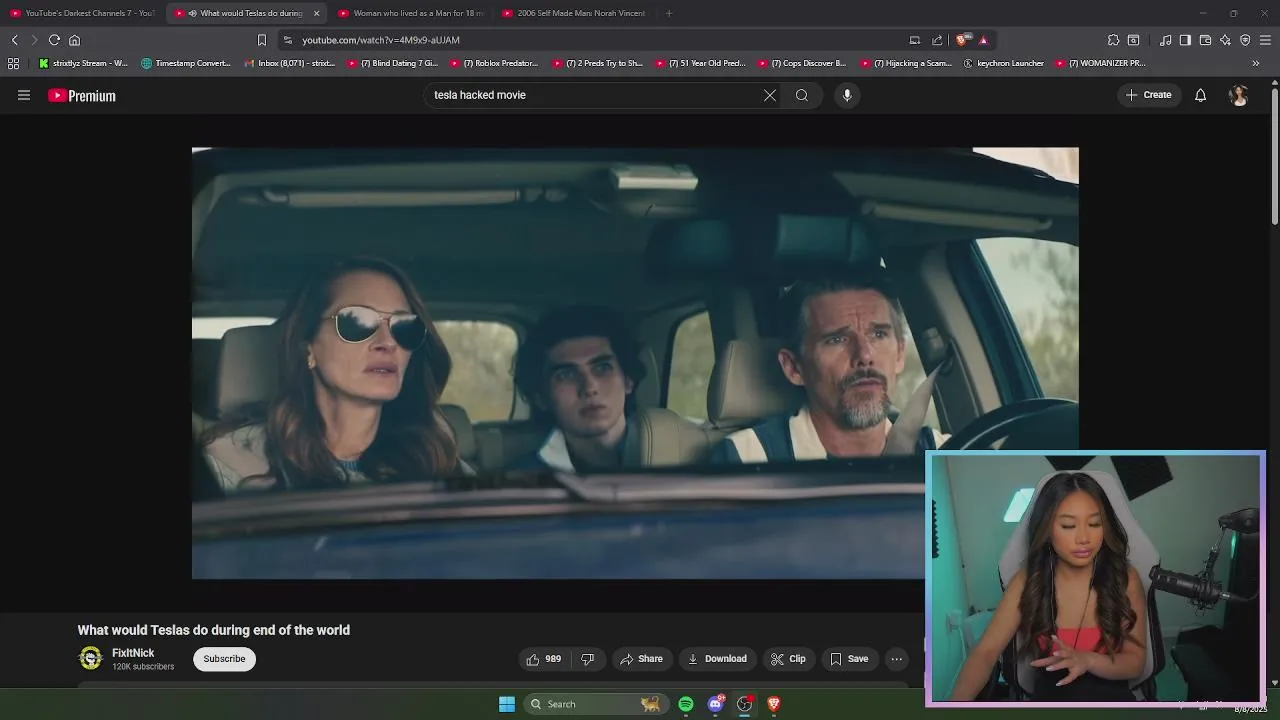Open apps grid in bookmarks bar
Image resolution: width=1280 pixels, height=720 pixels.
pos(13,63)
